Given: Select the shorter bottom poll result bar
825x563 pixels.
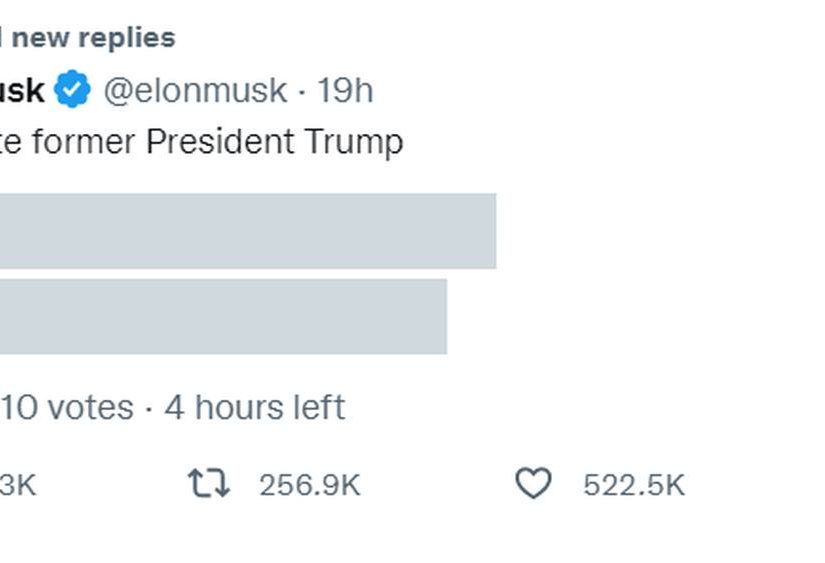Looking at the screenshot, I should [222, 316].
